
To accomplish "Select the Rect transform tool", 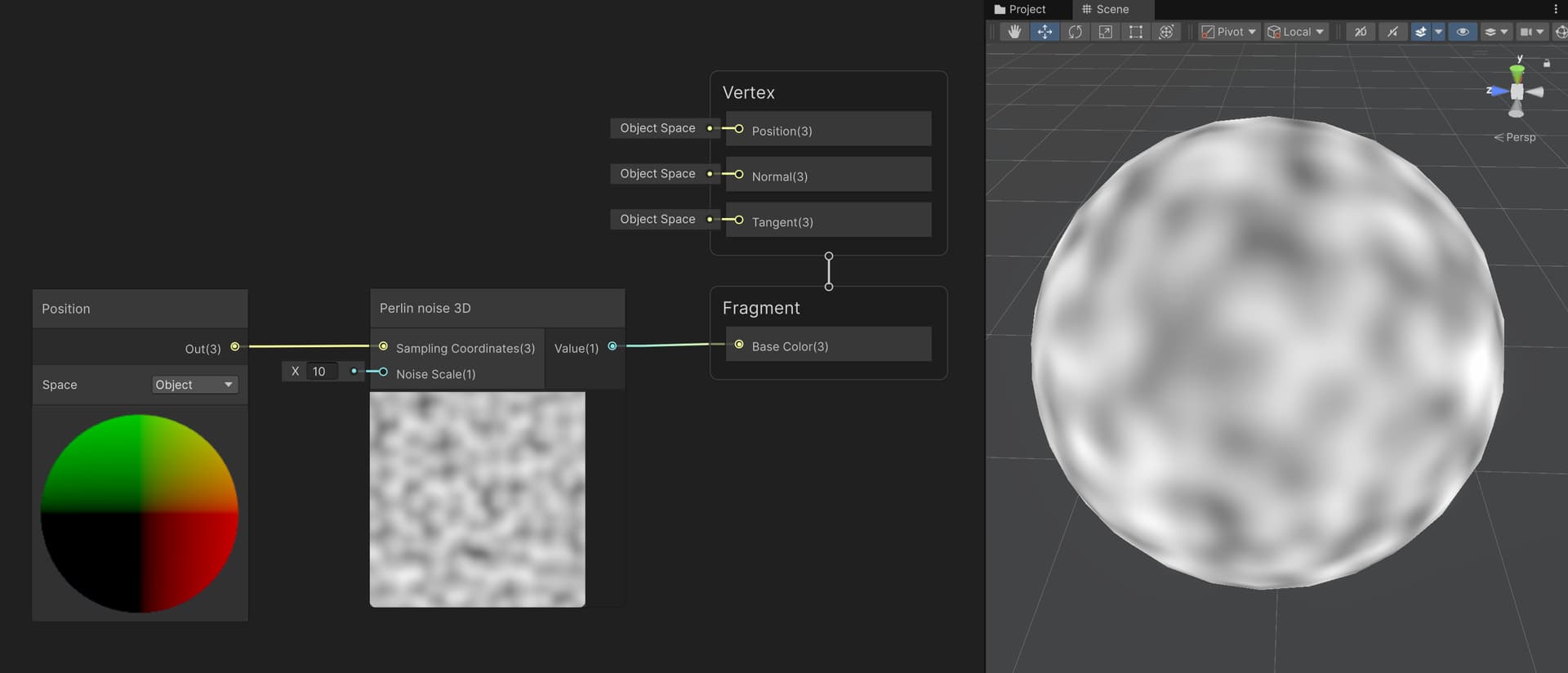I will pos(1136,32).
